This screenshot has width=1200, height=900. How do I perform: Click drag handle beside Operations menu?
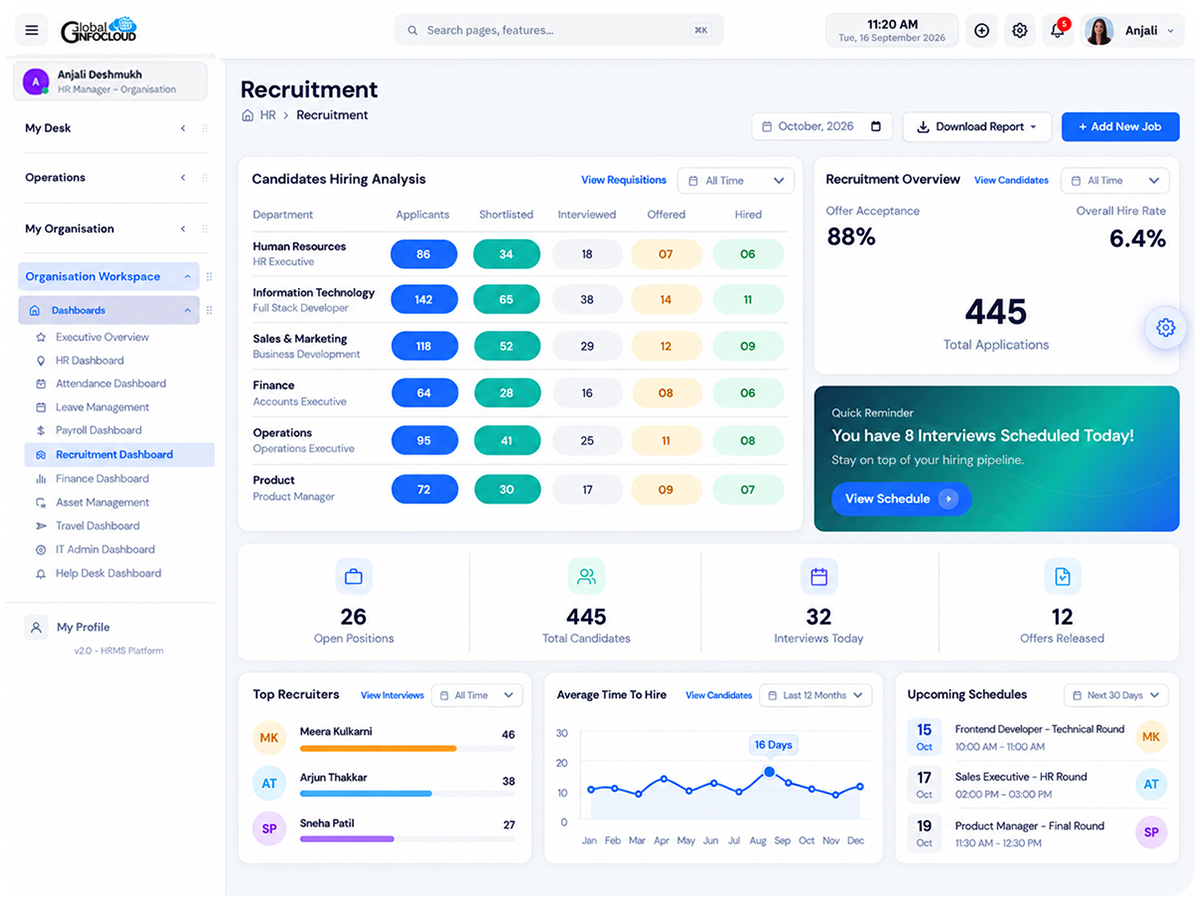(x=205, y=177)
